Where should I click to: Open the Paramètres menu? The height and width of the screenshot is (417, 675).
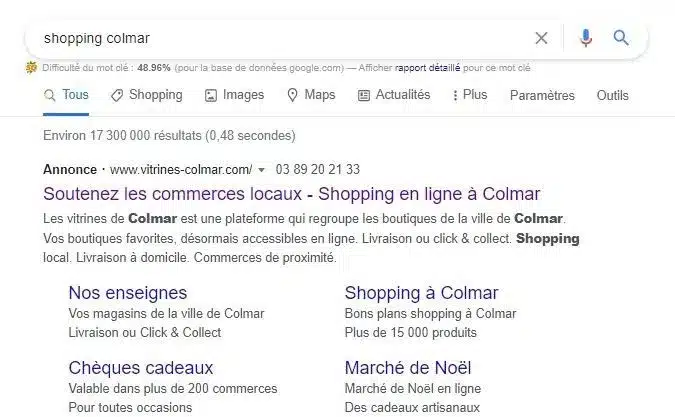coord(542,95)
